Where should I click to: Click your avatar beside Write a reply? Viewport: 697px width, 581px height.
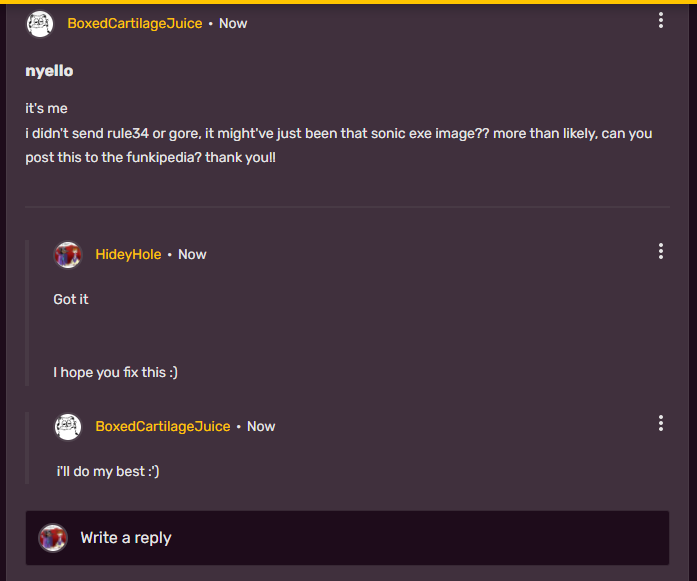point(53,537)
